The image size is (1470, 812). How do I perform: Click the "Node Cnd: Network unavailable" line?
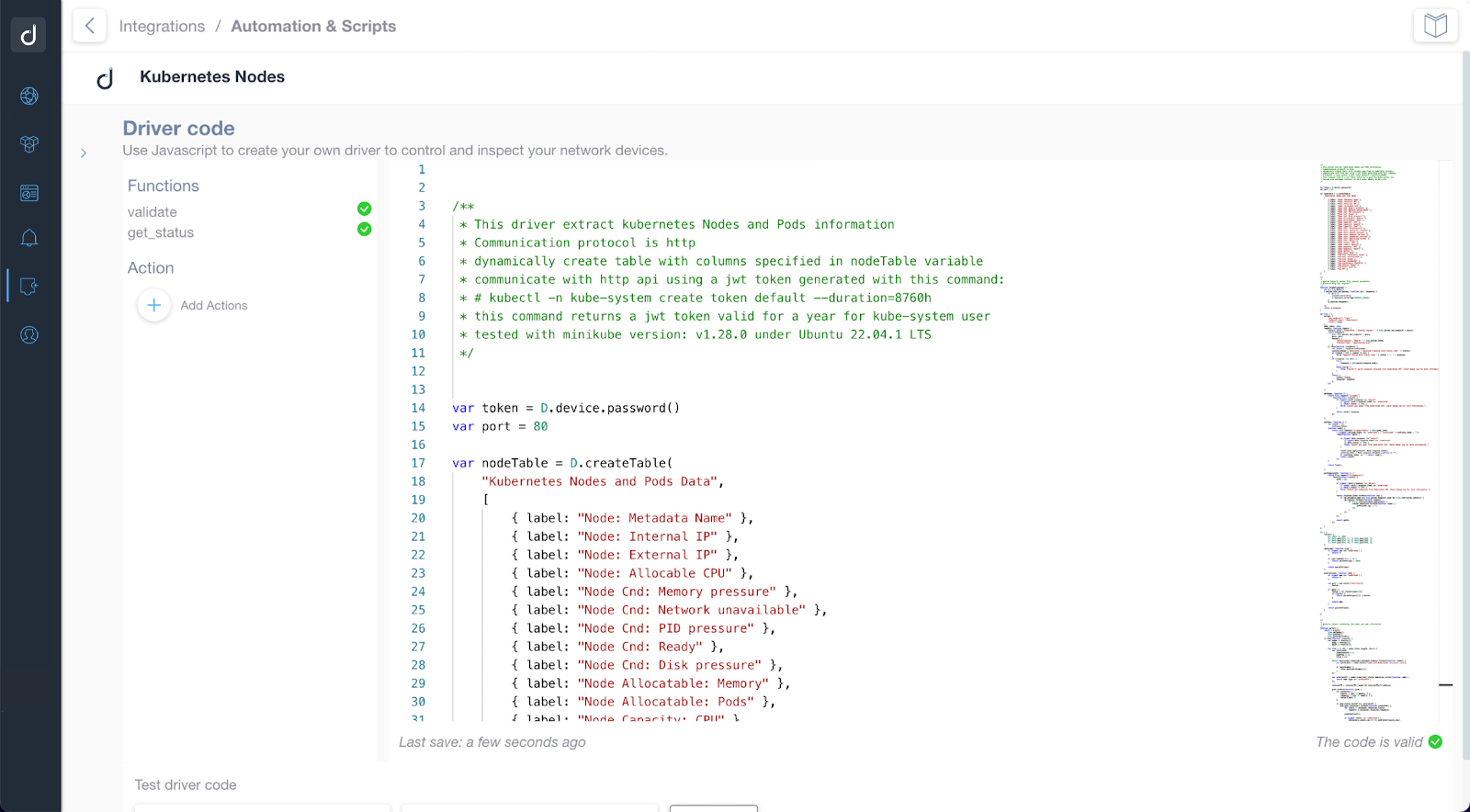[x=669, y=610]
